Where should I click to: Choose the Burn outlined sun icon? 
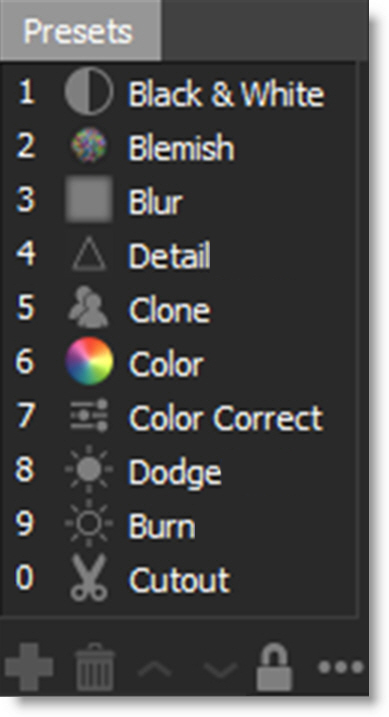pyautogui.click(x=89, y=523)
